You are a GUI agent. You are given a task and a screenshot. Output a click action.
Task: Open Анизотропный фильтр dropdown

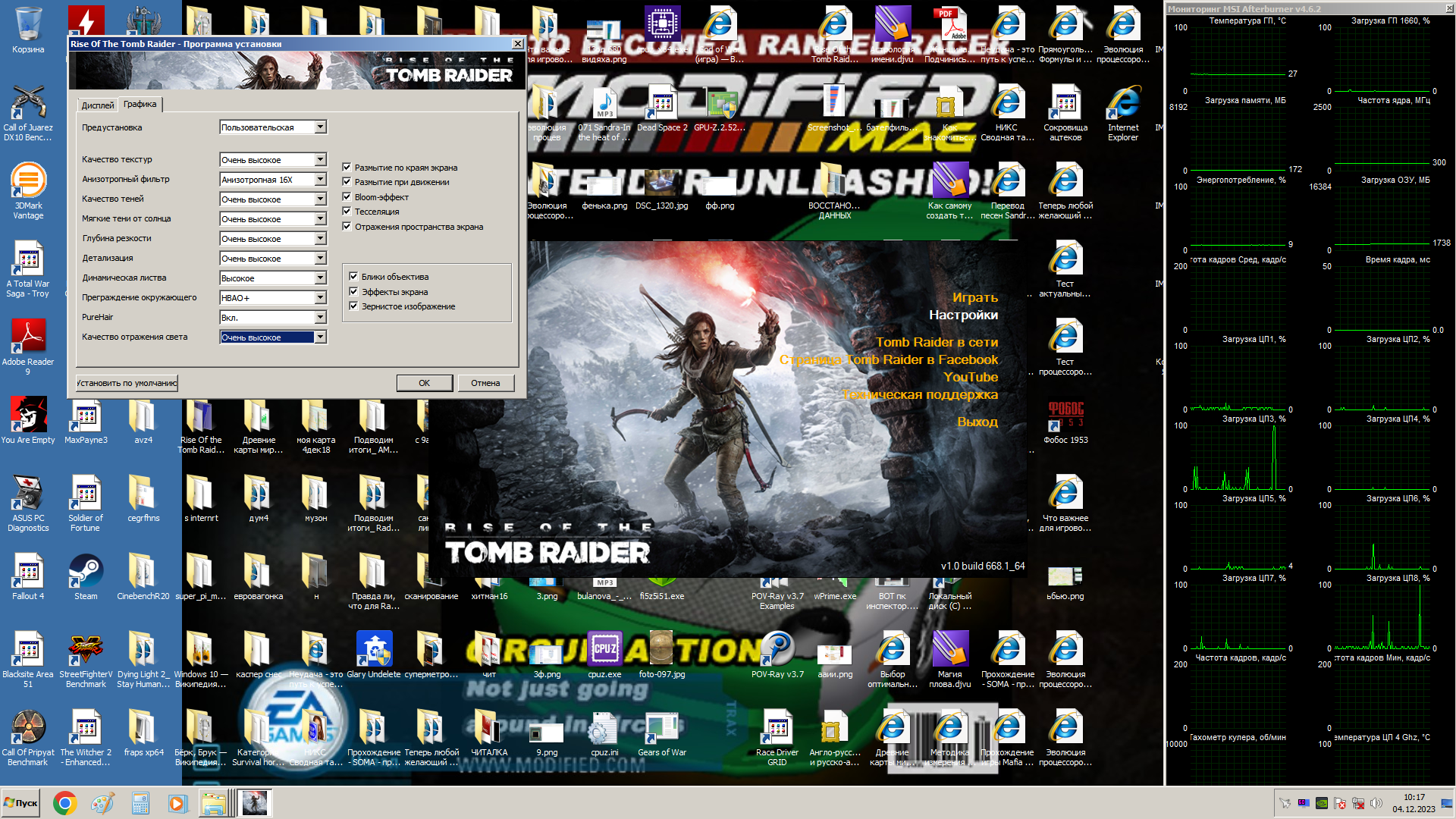[x=321, y=180]
